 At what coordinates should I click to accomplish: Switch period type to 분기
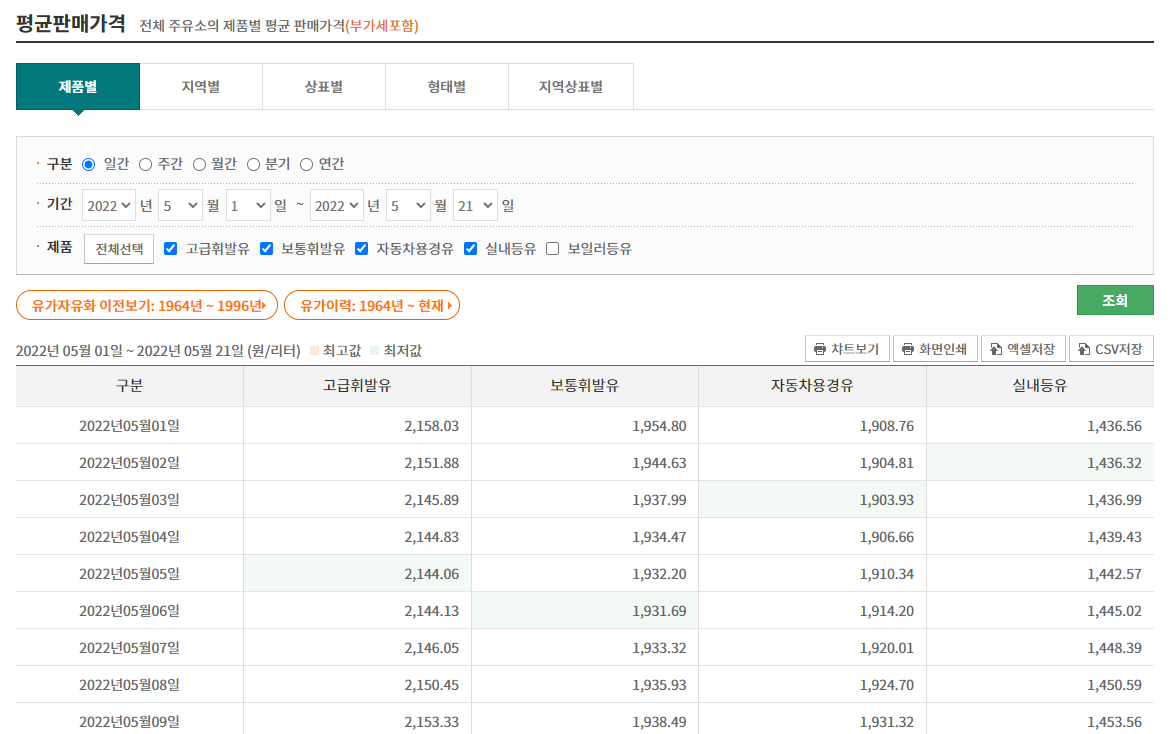[x=253, y=164]
